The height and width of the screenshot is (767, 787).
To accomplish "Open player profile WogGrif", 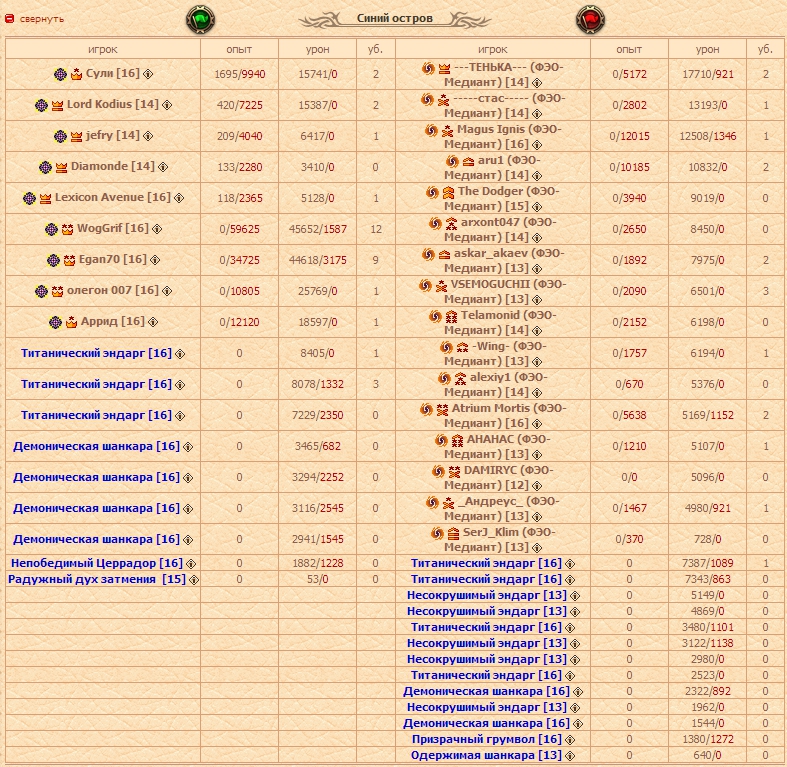I will pyautogui.click(x=99, y=228).
